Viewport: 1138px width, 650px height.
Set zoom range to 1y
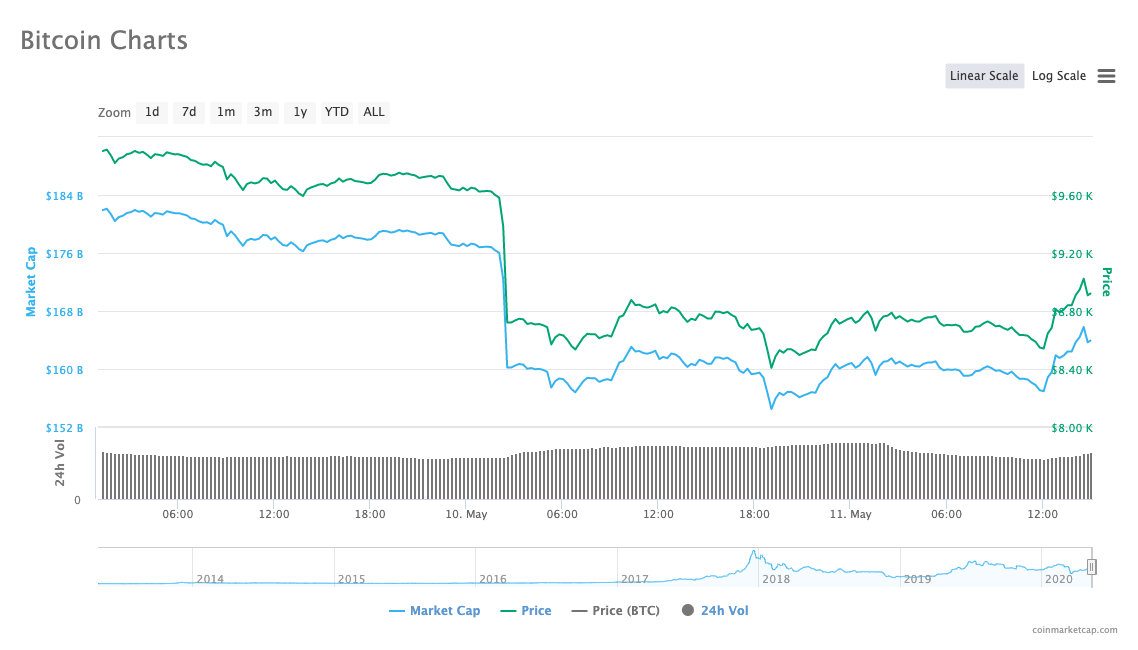(x=300, y=112)
